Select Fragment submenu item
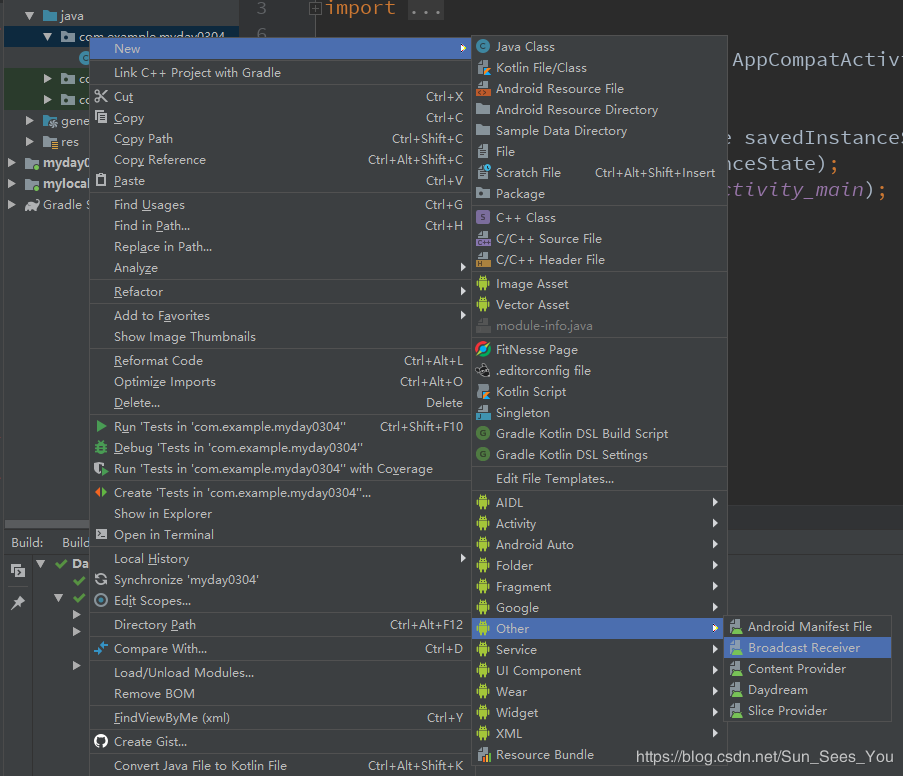The width and height of the screenshot is (903, 776). coord(599,586)
